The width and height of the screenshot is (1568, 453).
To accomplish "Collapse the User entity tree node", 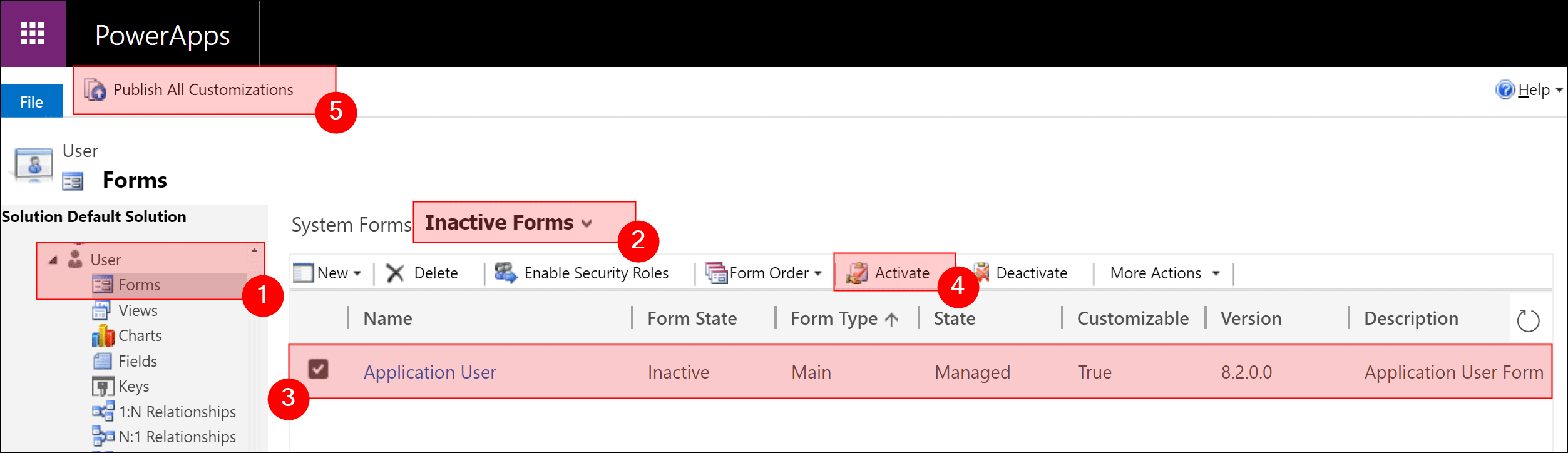I will (54, 260).
